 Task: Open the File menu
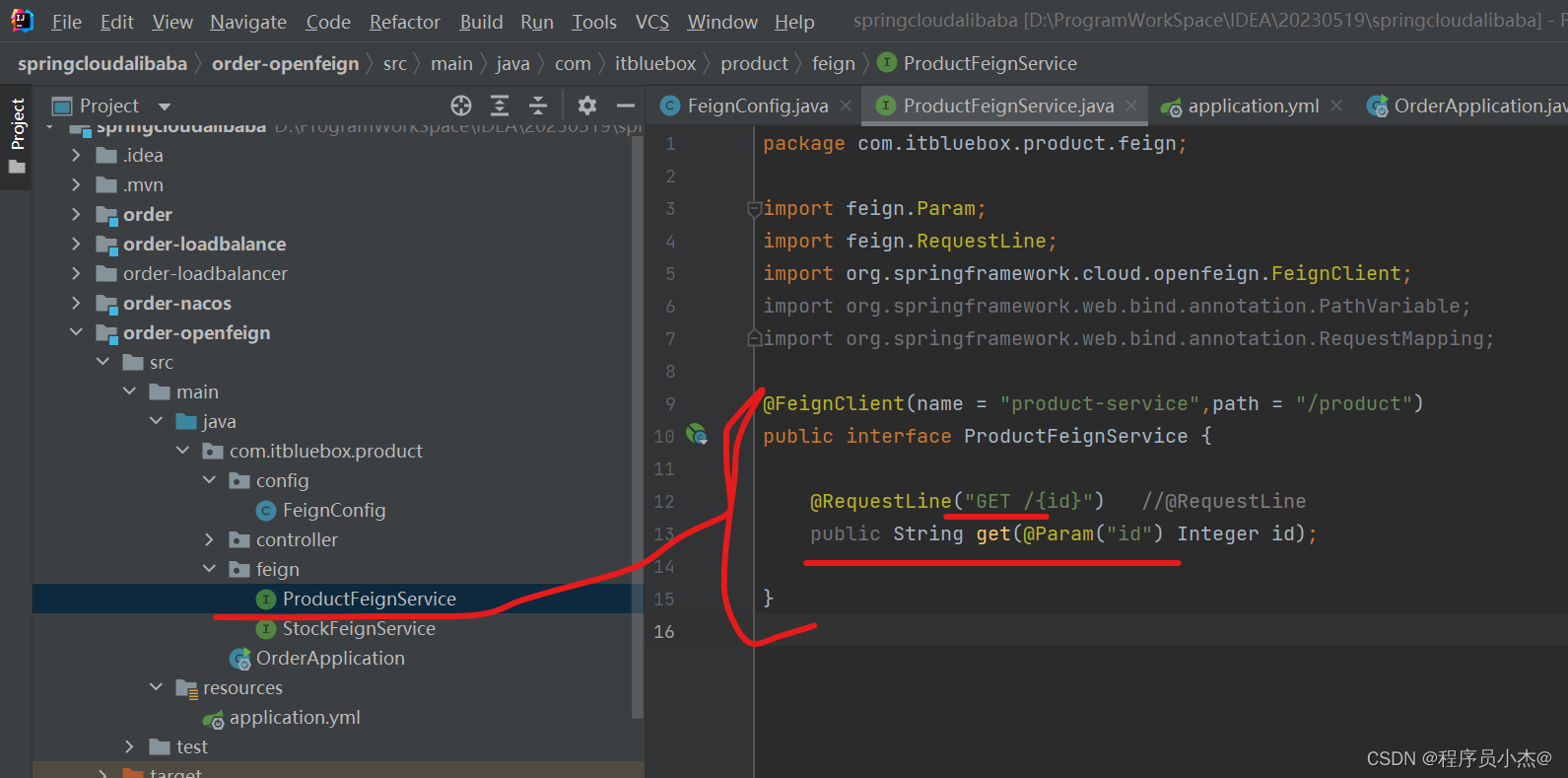[x=66, y=22]
